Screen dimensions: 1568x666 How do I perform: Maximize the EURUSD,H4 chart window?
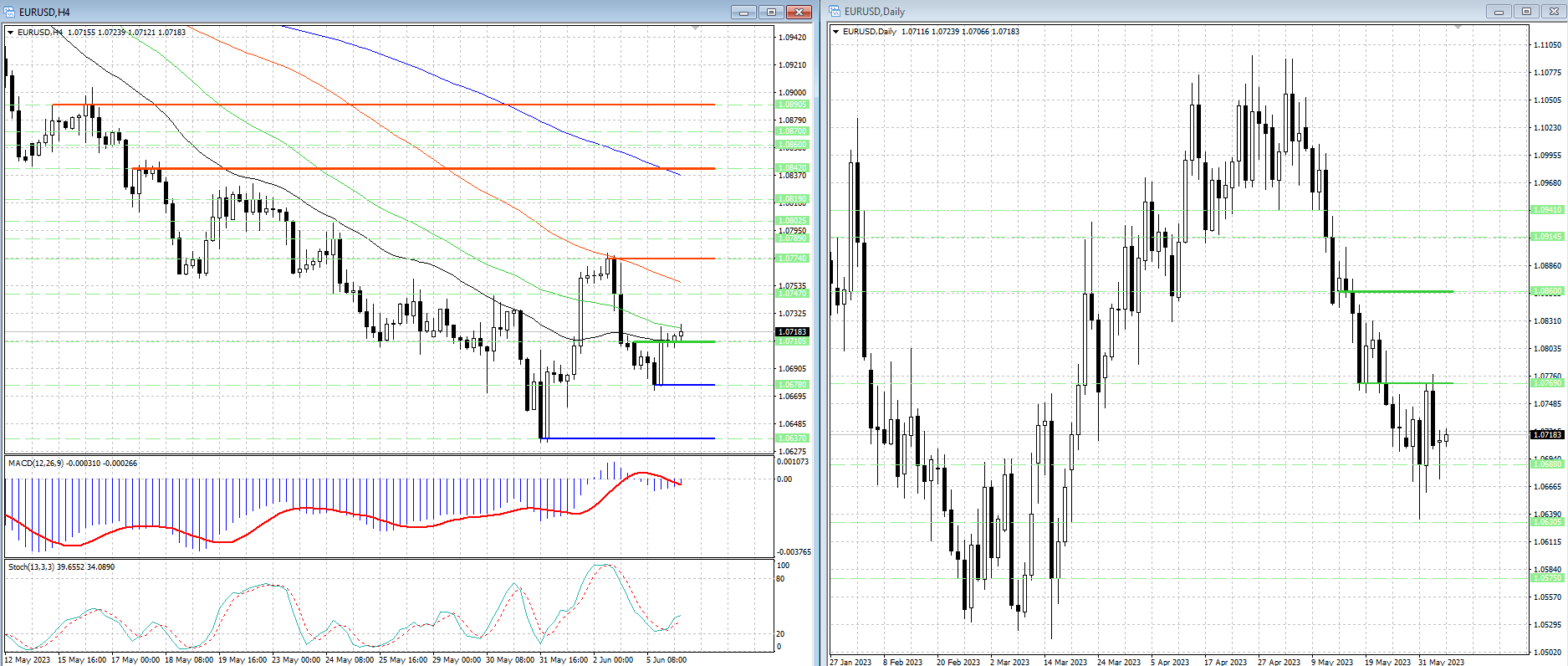click(771, 12)
